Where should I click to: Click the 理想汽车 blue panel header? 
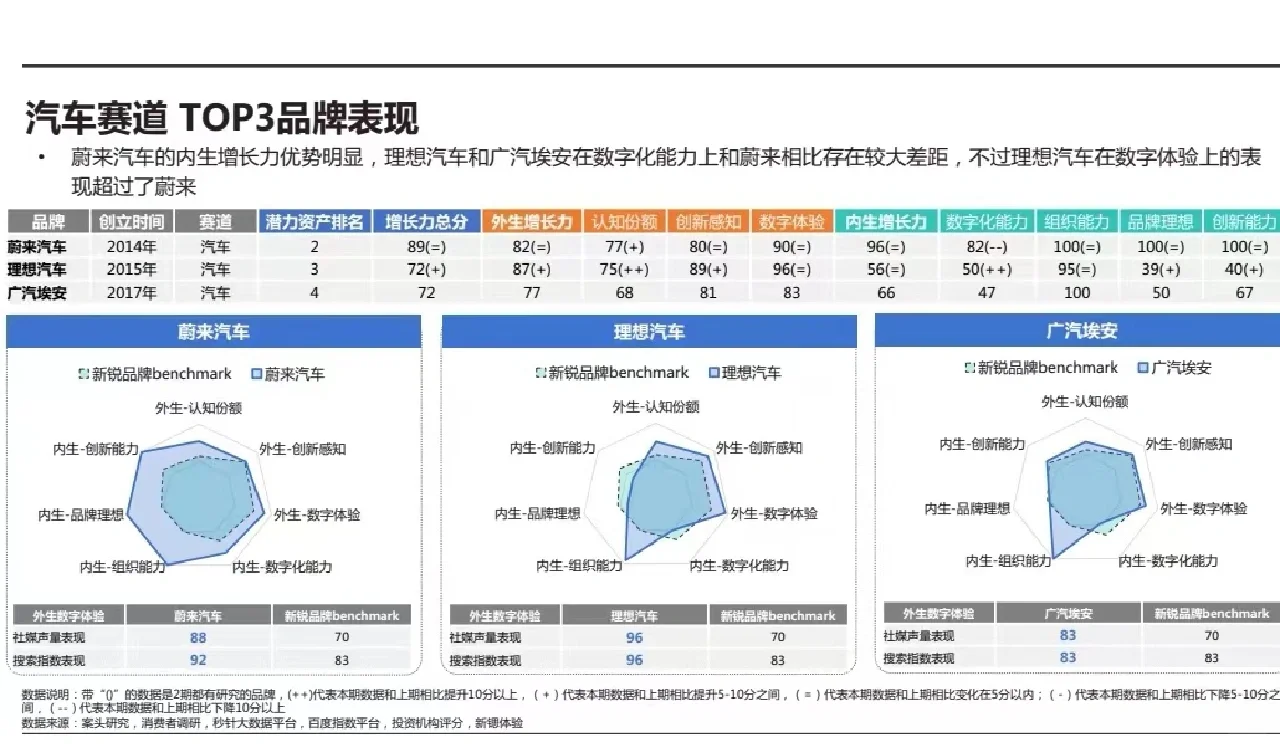(649, 332)
